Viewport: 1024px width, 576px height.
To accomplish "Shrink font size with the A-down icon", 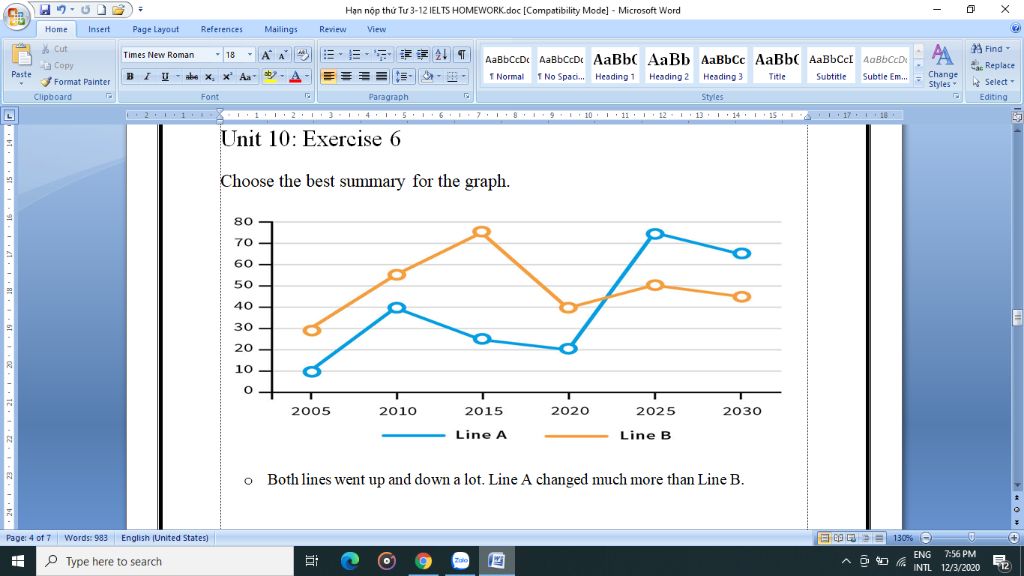I will click(x=283, y=55).
